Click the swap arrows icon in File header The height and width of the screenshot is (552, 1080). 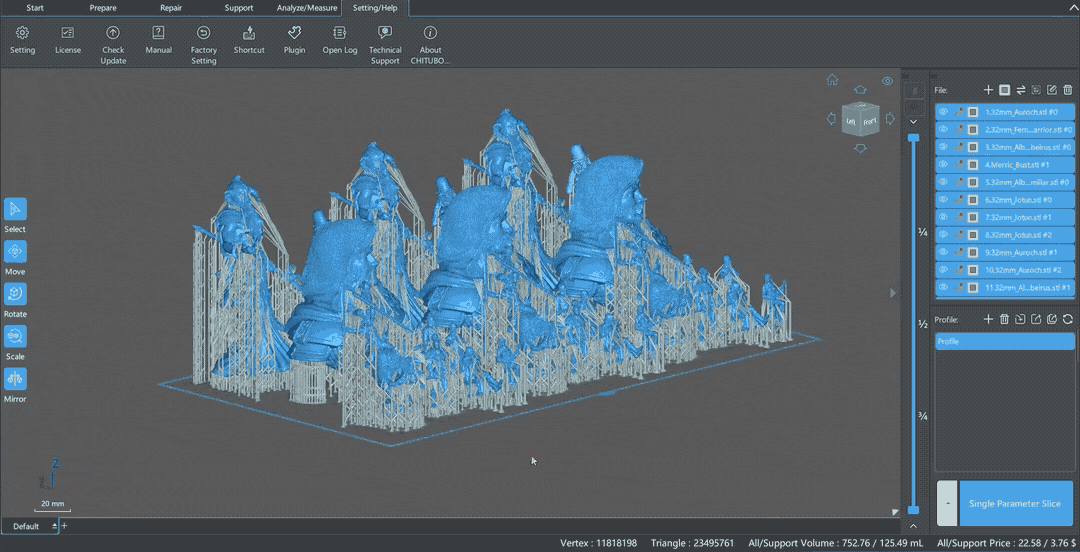[x=1021, y=90]
